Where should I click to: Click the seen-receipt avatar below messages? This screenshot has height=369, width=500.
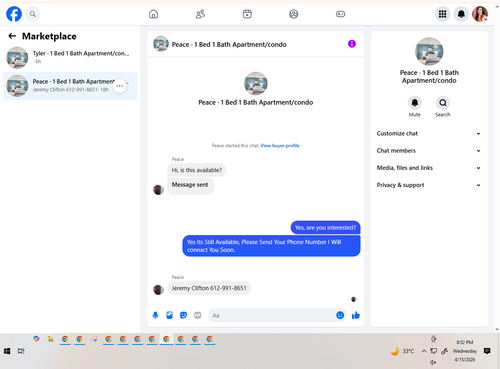[354, 299]
